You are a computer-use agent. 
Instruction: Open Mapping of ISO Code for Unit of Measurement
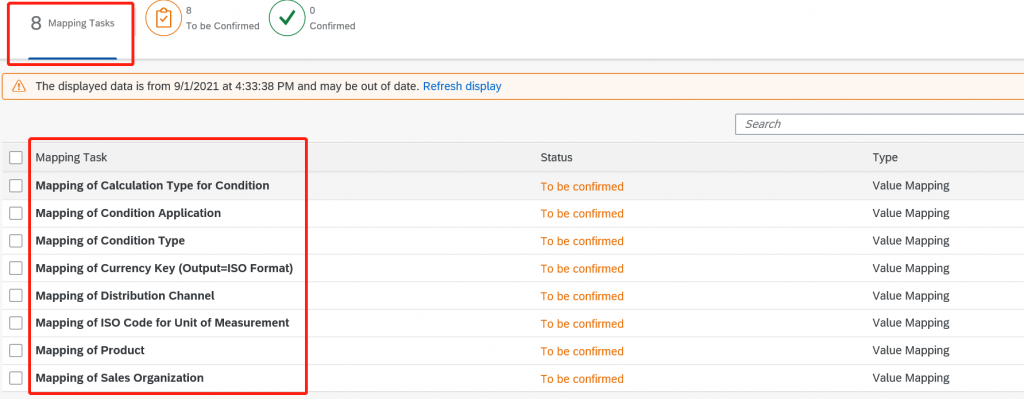pos(162,323)
